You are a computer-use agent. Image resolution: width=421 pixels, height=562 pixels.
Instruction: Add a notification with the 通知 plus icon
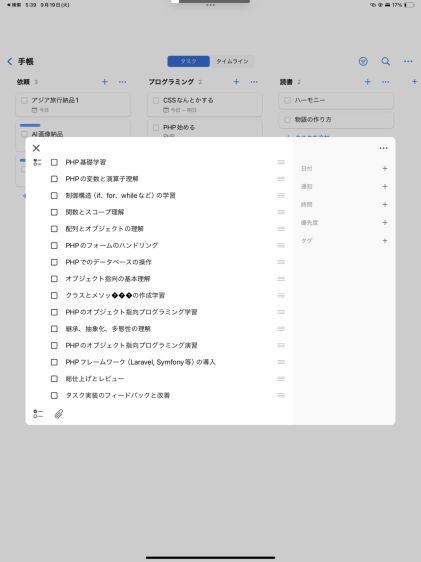(385, 186)
